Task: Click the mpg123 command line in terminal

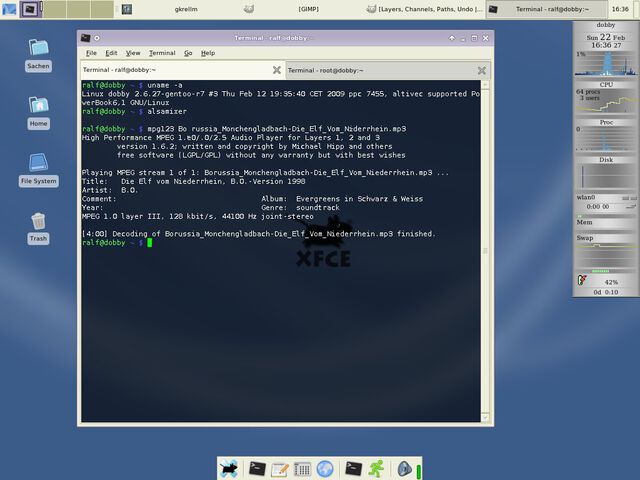Action: pos(244,129)
